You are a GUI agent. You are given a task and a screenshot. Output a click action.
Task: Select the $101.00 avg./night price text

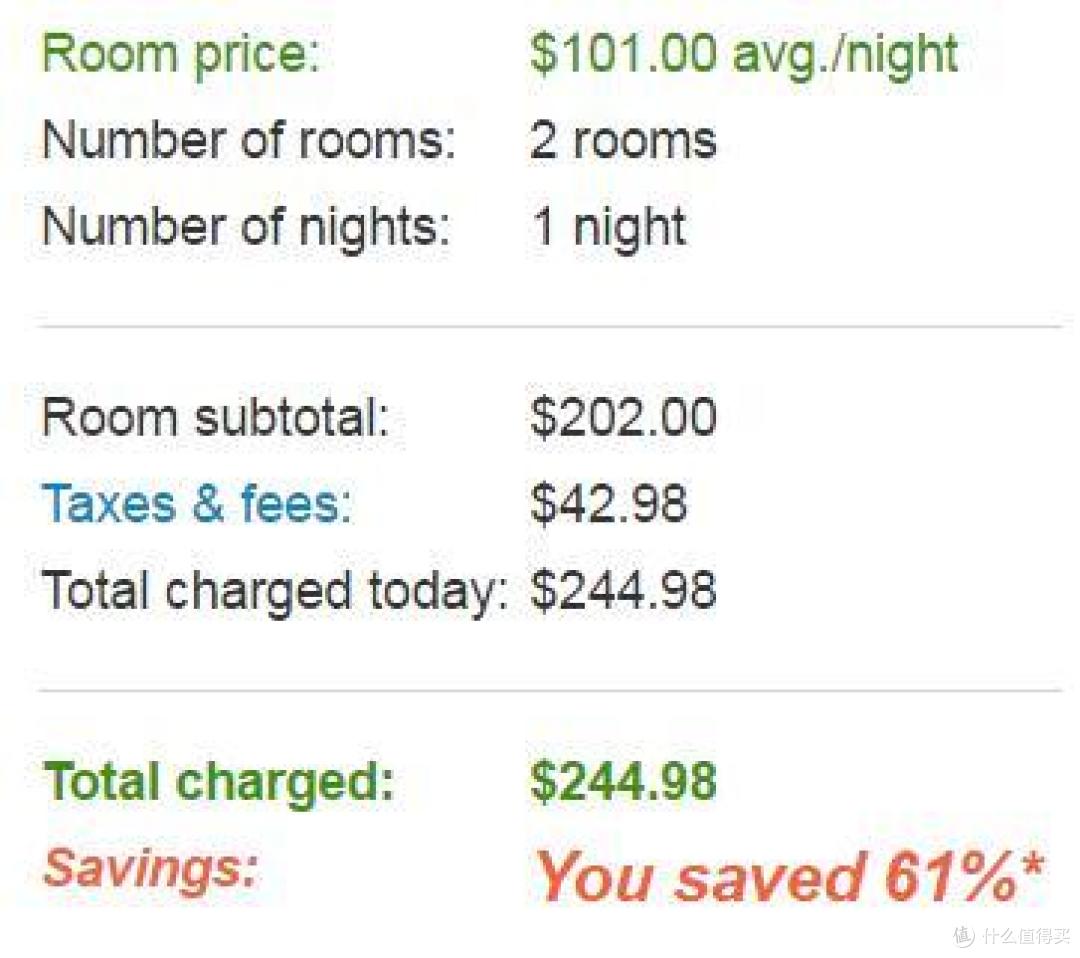coord(744,54)
